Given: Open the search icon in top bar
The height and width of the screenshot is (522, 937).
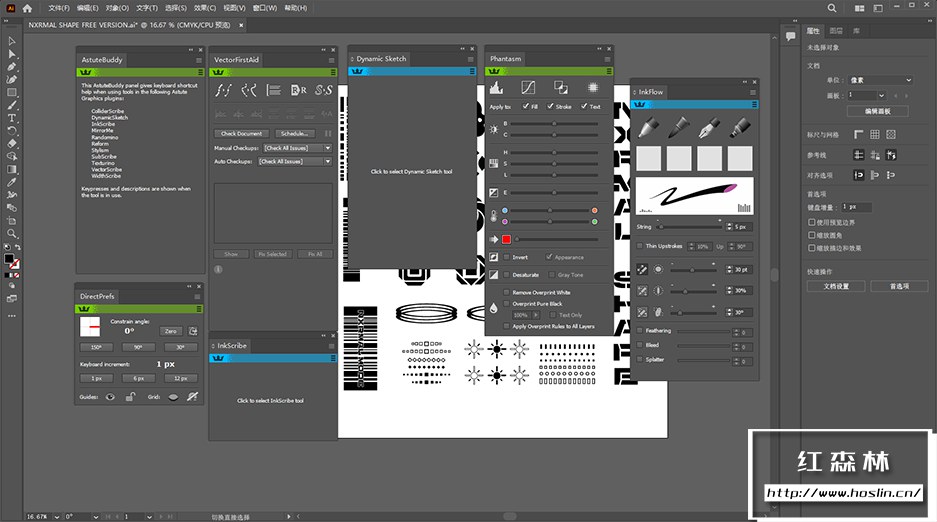Looking at the screenshot, I should pos(832,8).
